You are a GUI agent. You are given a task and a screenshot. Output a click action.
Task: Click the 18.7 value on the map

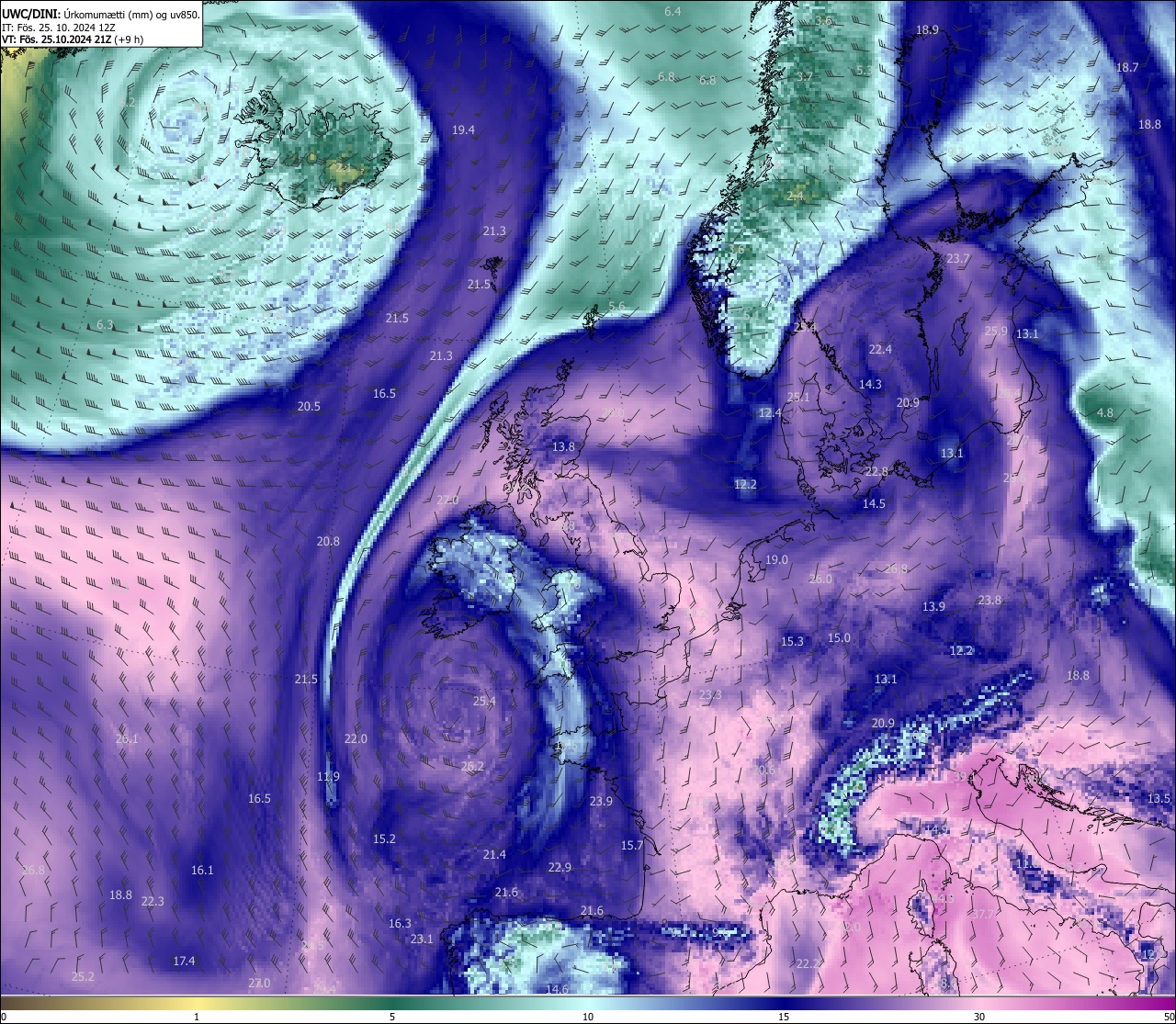1126,68
